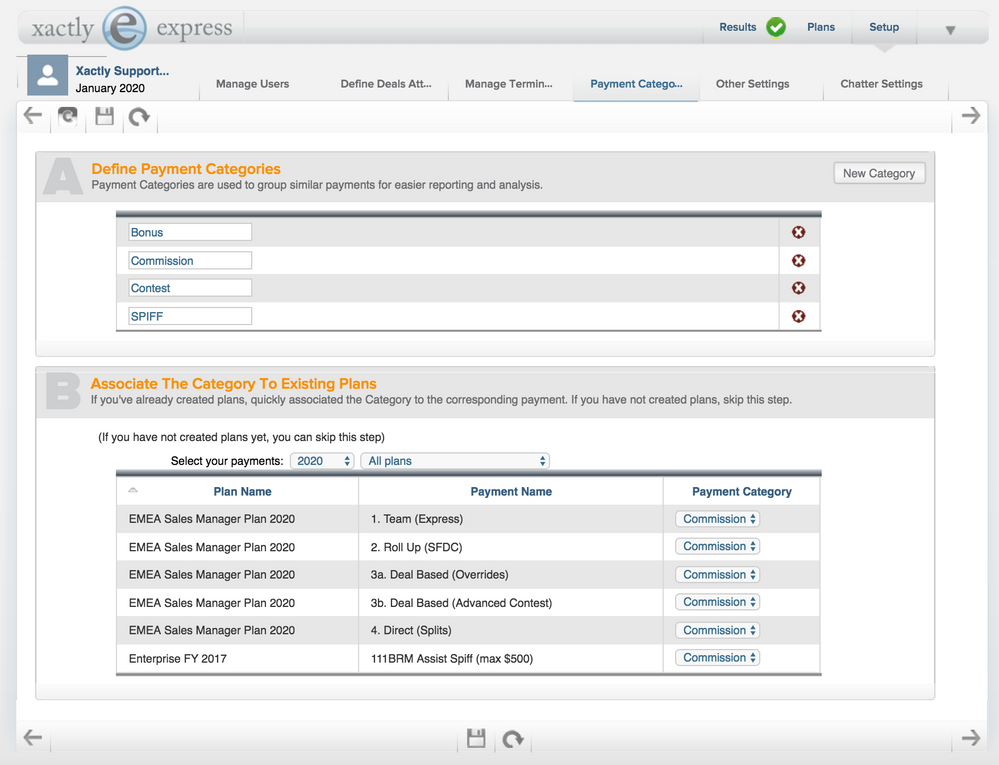999x765 pixels.
Task: Open category dropdown for 2. Roll Up (SFDC)
Action: [x=717, y=547]
